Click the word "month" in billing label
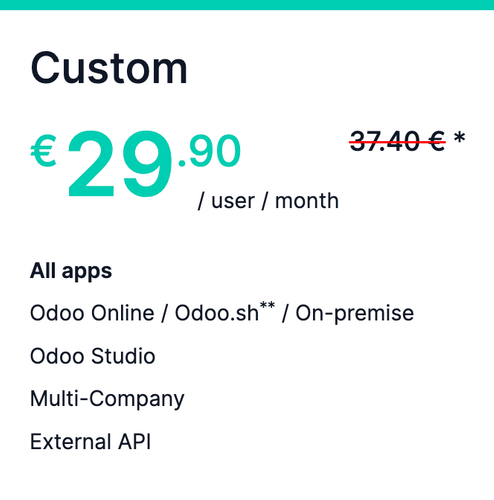Viewport: 494px width, 500px height. [x=307, y=201]
